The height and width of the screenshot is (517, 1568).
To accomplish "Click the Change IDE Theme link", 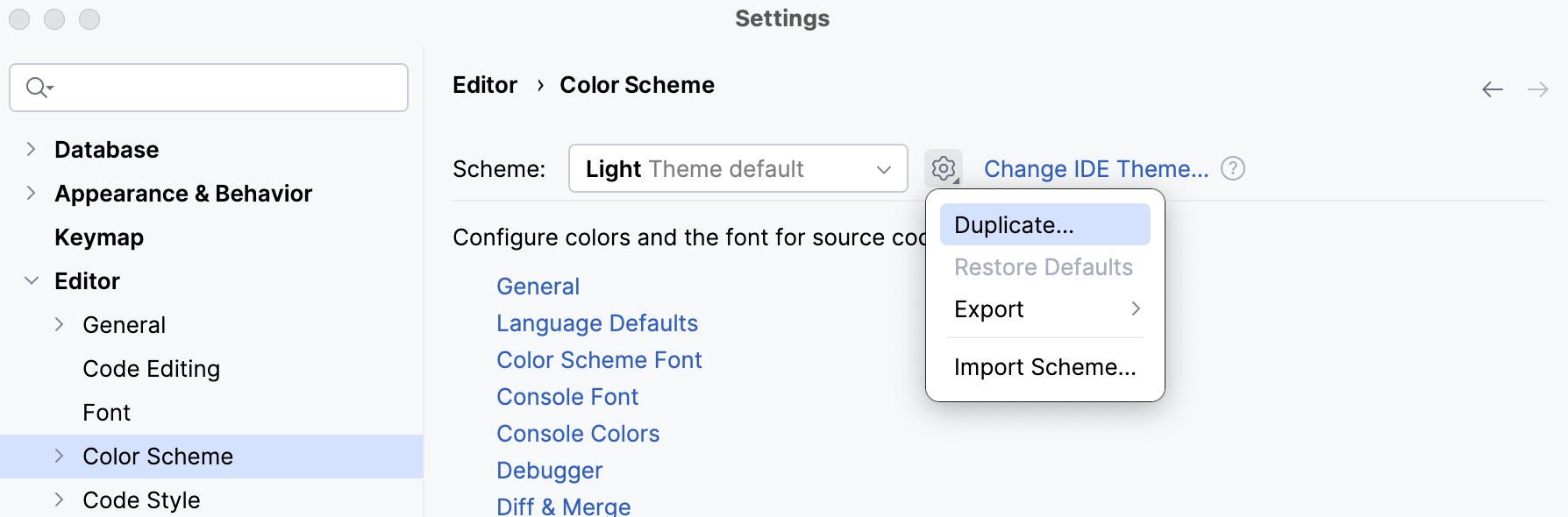I will click(x=1096, y=168).
